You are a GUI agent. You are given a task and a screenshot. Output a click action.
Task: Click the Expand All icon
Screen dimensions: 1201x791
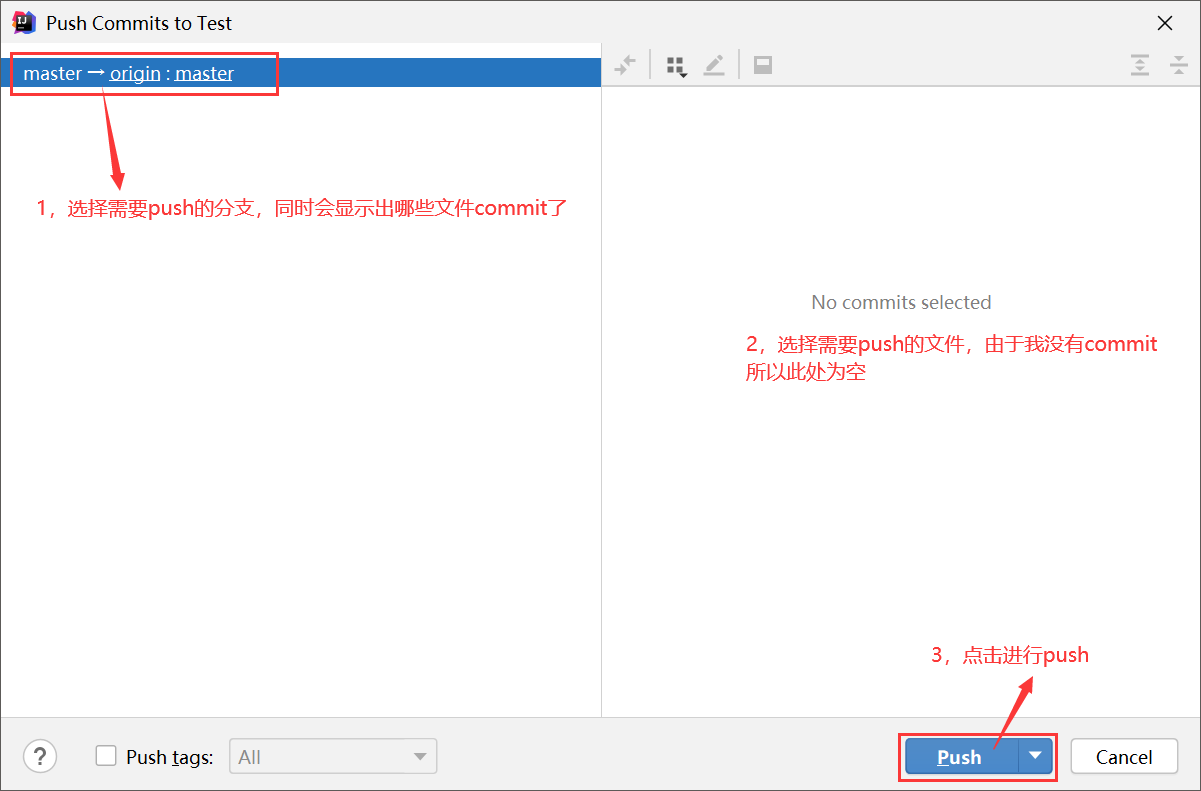[x=1140, y=66]
